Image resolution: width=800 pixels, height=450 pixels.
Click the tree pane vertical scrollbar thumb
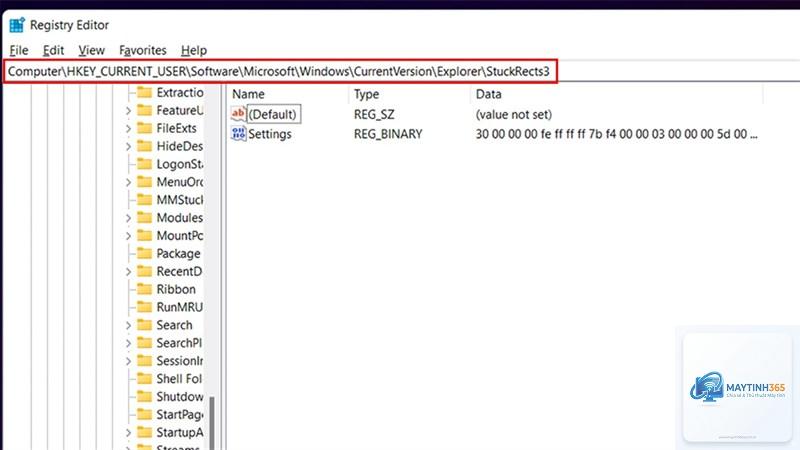click(212, 423)
